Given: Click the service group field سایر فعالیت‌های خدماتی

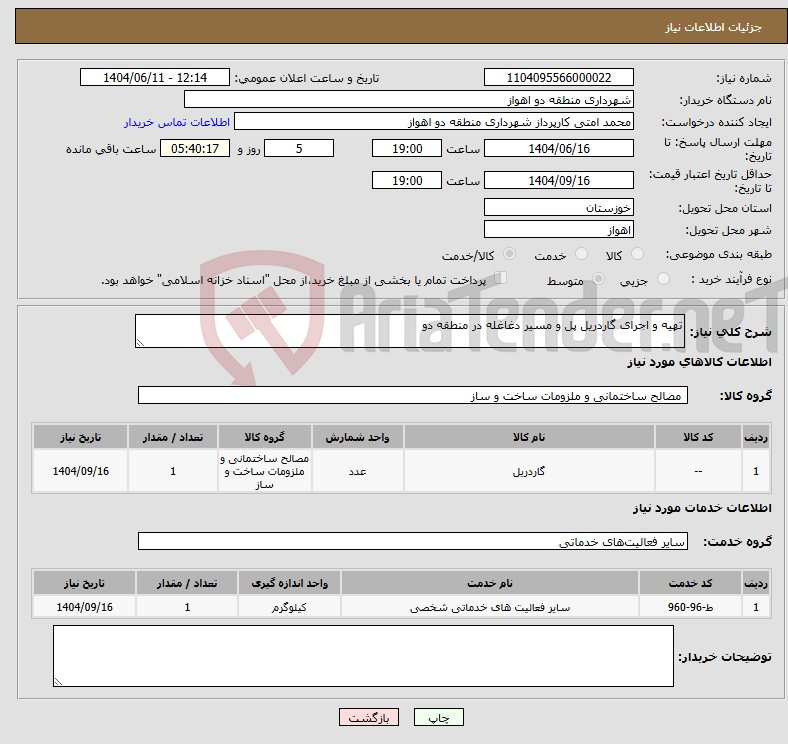Looking at the screenshot, I should [413, 541].
